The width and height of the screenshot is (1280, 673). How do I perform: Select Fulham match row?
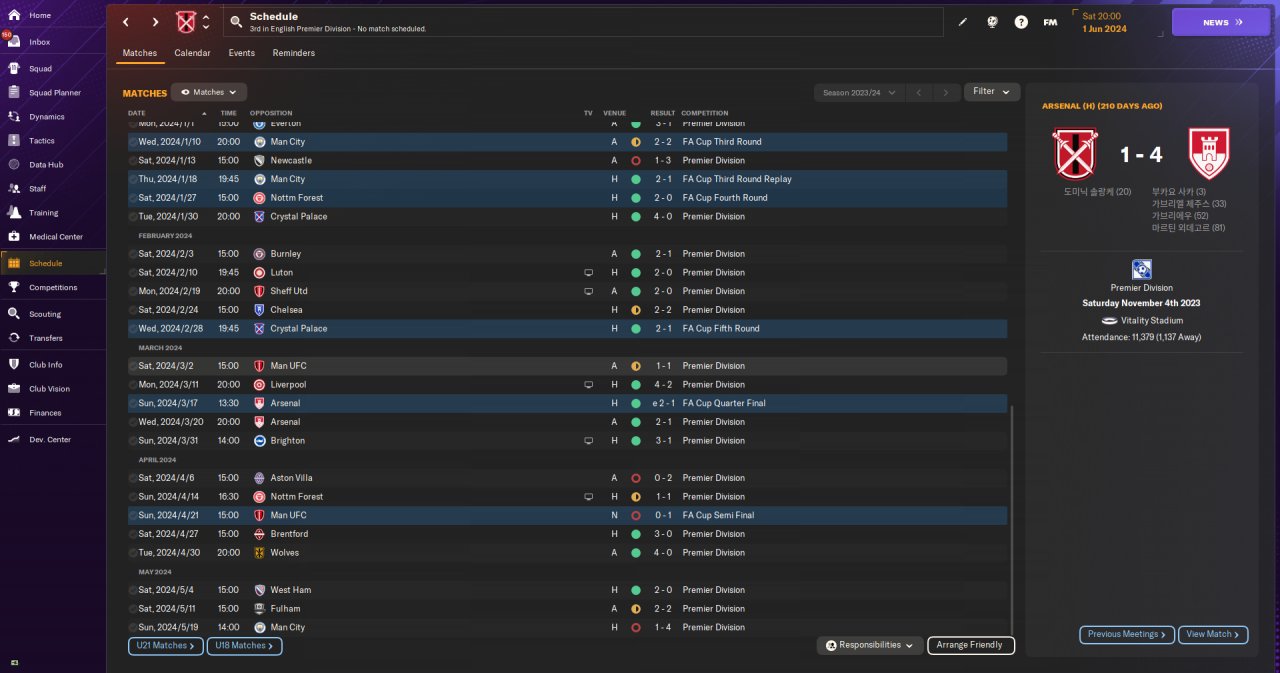coord(567,608)
